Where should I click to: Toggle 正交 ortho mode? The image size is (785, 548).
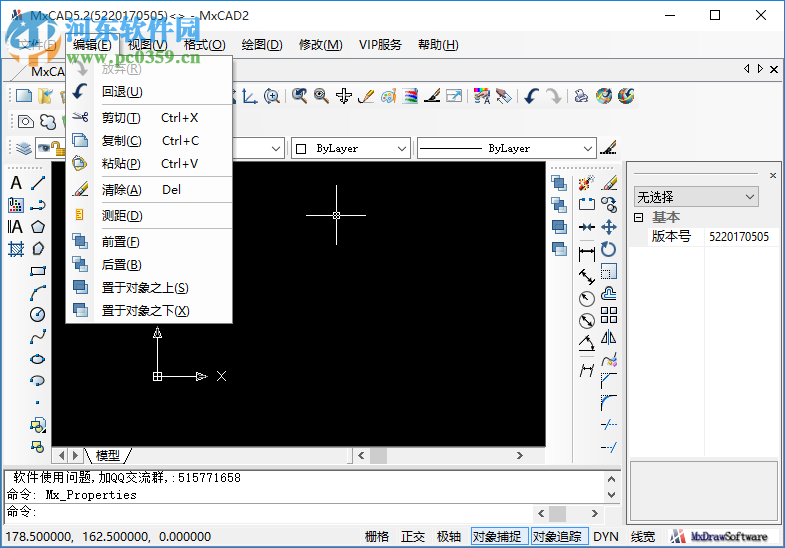(413, 536)
